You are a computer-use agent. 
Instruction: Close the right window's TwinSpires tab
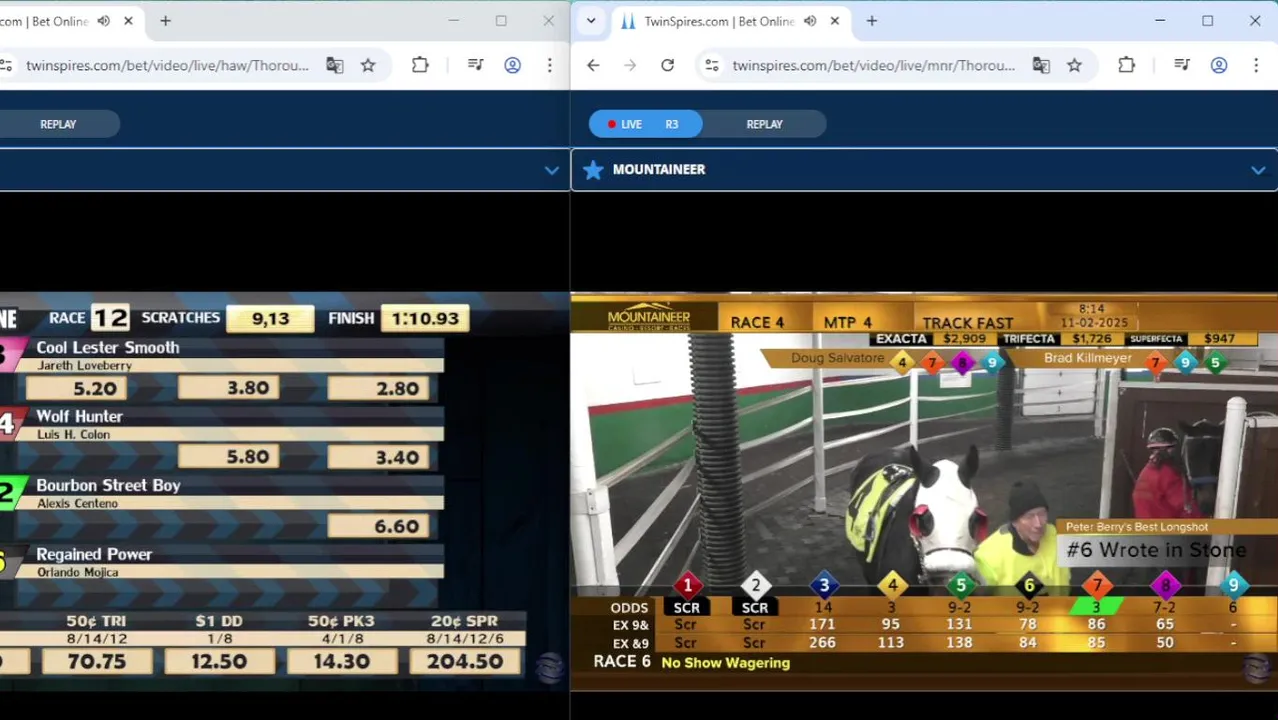834,21
